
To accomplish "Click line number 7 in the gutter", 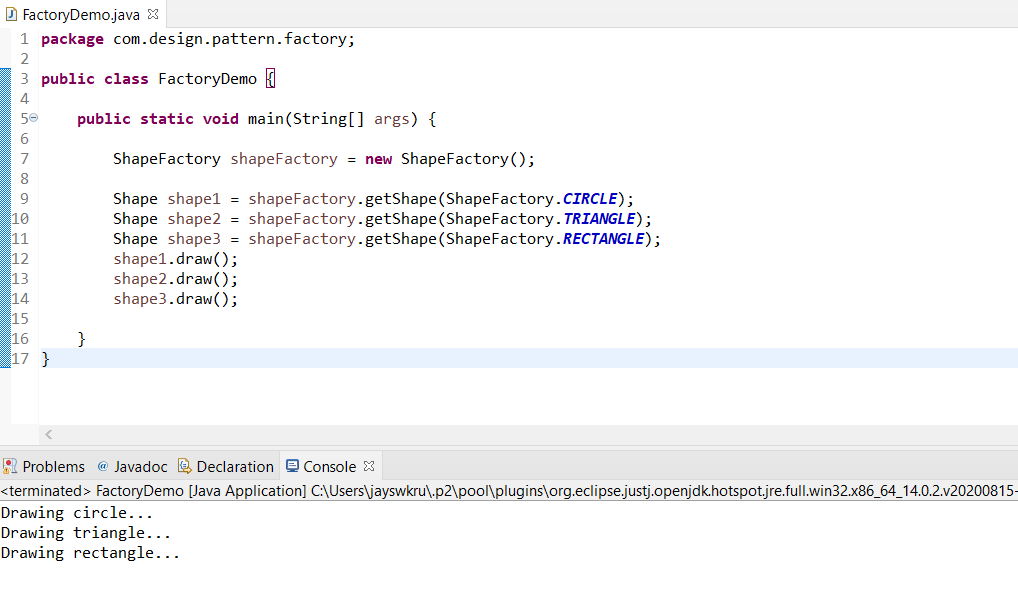I will [x=24, y=159].
